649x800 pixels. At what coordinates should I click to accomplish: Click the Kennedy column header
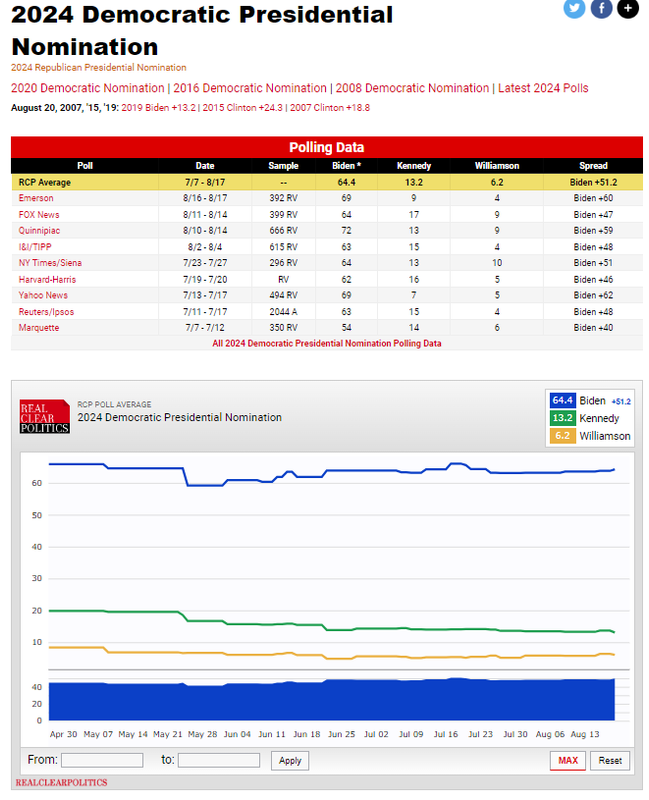click(x=414, y=166)
